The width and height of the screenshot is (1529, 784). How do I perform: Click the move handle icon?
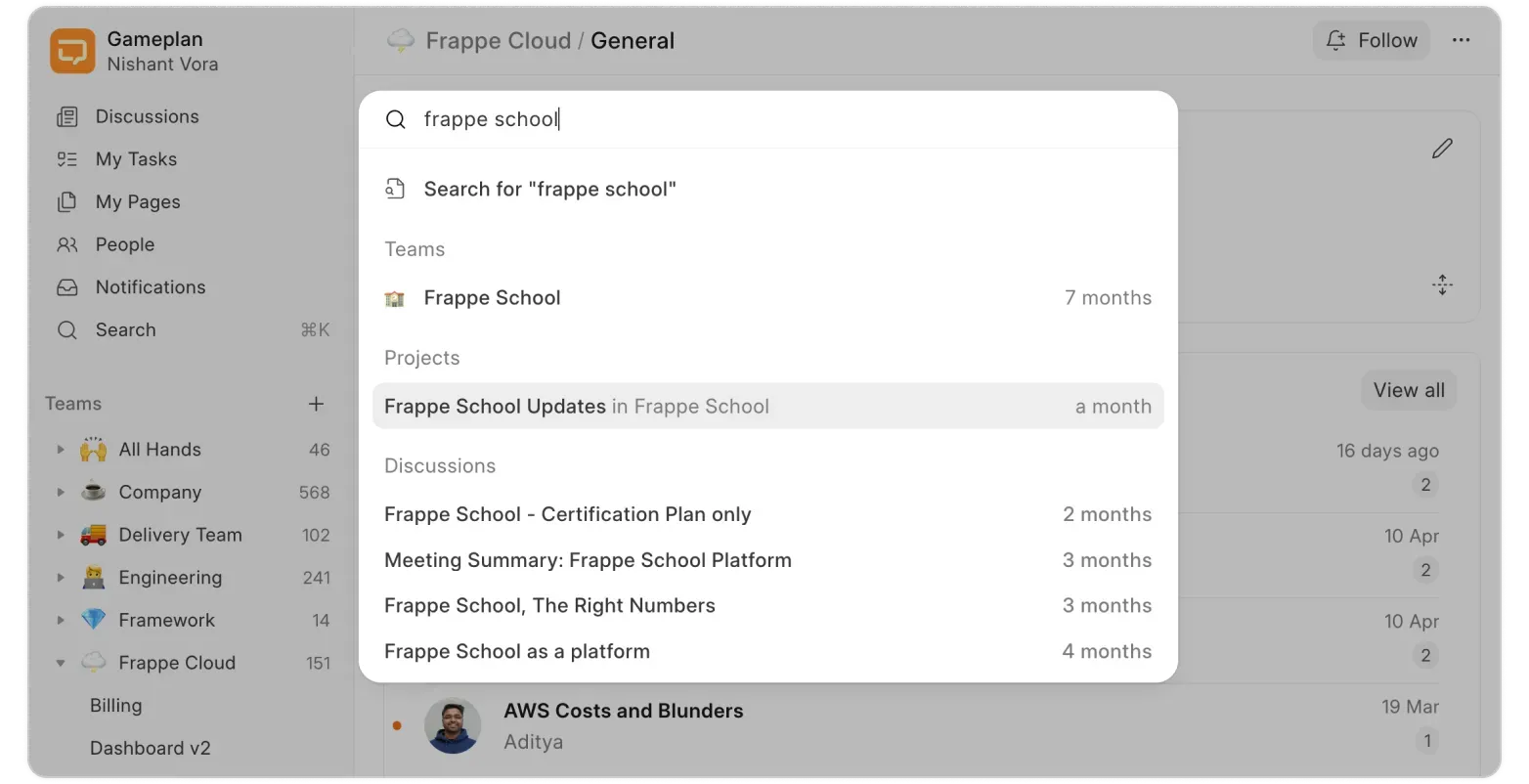tap(1443, 284)
